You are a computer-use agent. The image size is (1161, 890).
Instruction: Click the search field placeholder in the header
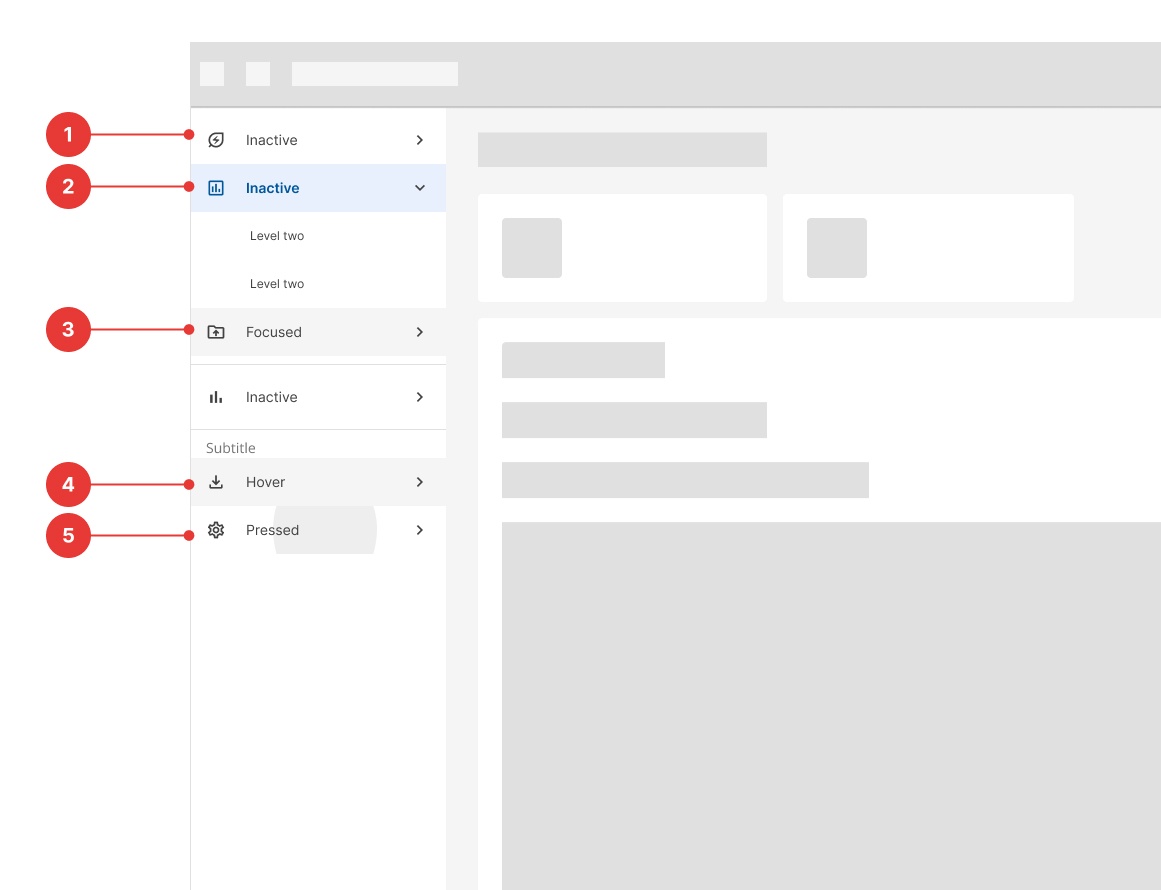[x=374, y=73]
